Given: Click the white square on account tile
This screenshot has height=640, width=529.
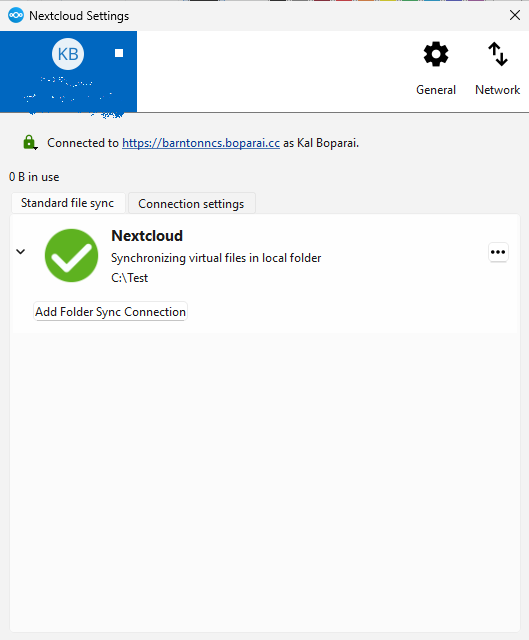Looking at the screenshot, I should coord(119,53).
